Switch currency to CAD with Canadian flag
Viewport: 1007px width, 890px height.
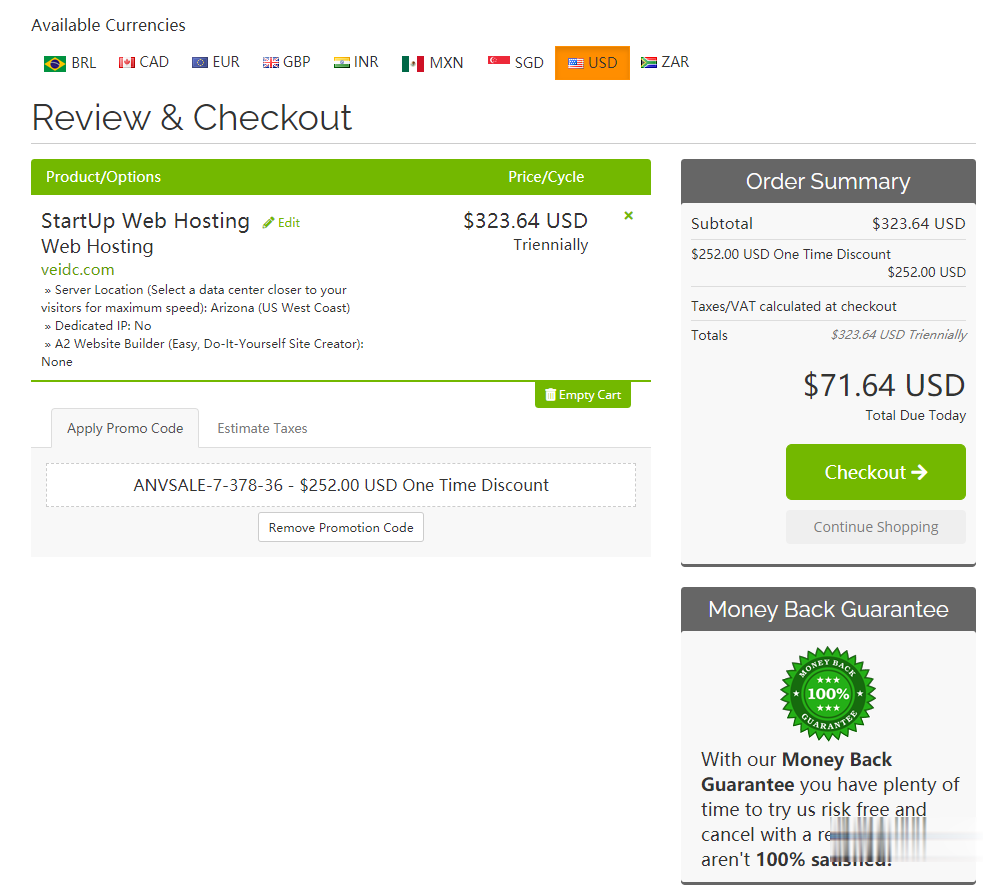144,62
